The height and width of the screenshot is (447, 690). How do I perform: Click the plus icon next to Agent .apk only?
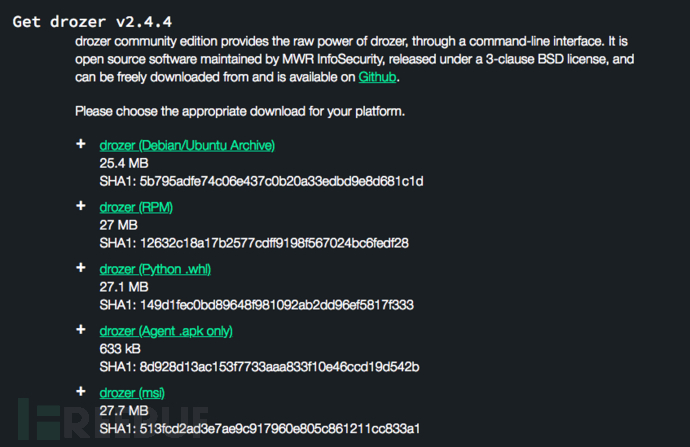(81, 330)
